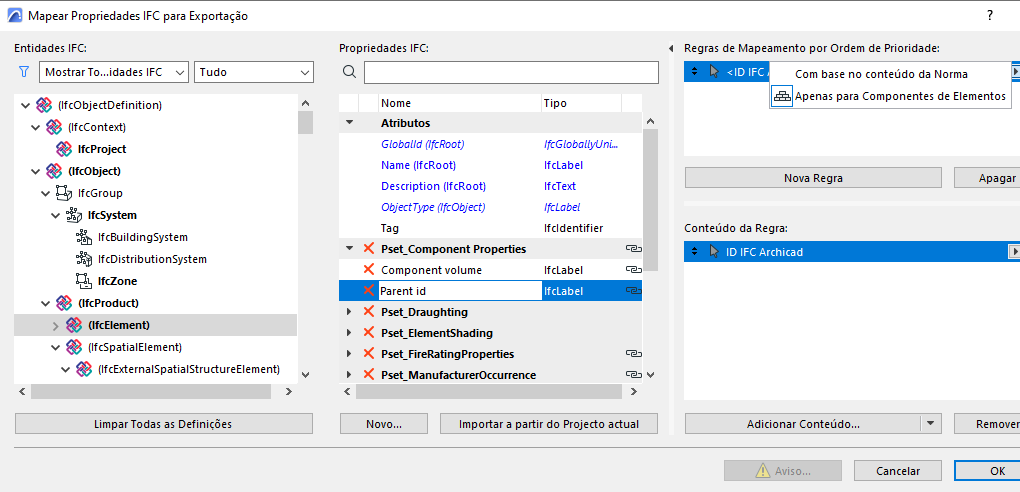1020x492 pixels.
Task: Click the help question mark icon
Action: coord(990,16)
